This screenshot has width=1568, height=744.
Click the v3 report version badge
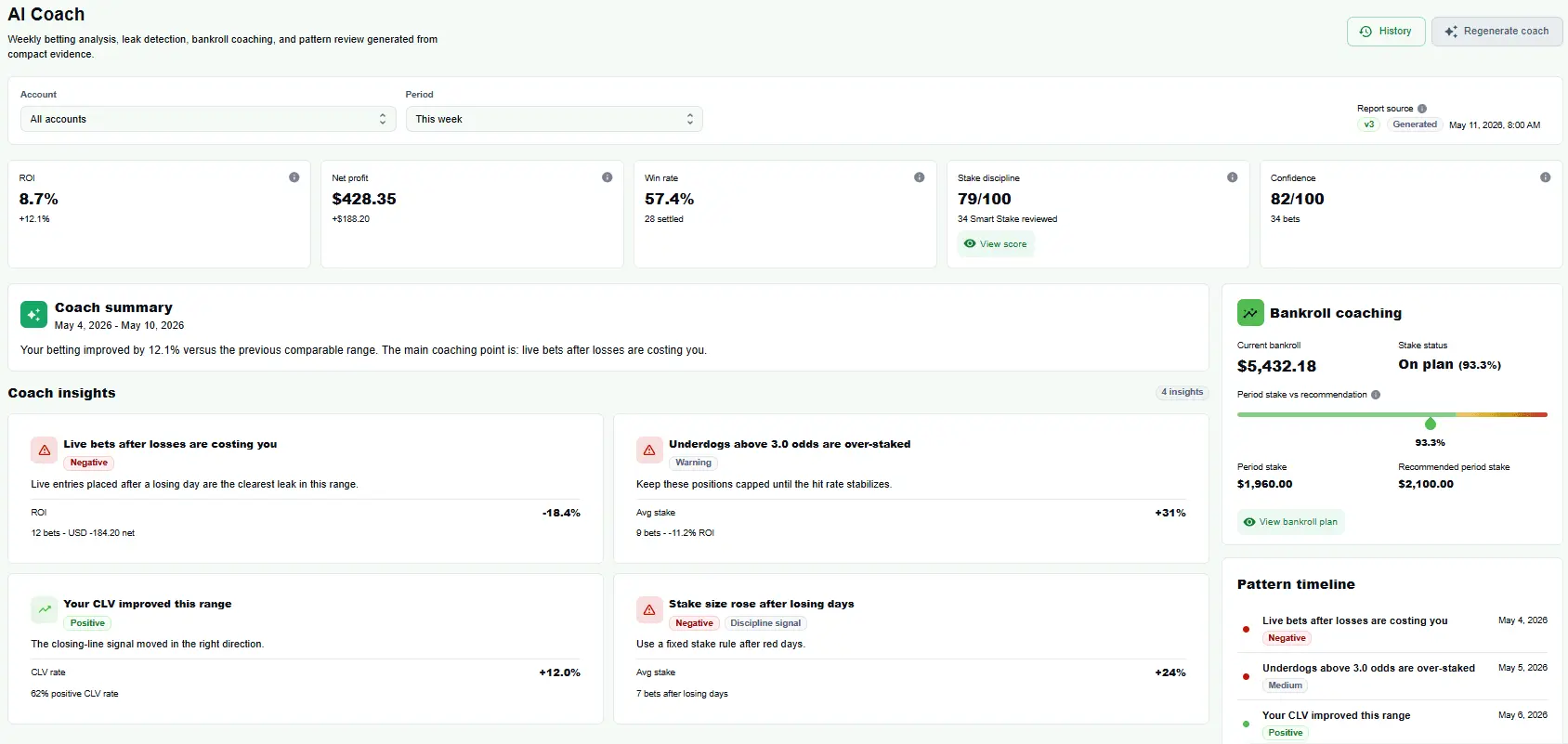click(x=1369, y=124)
